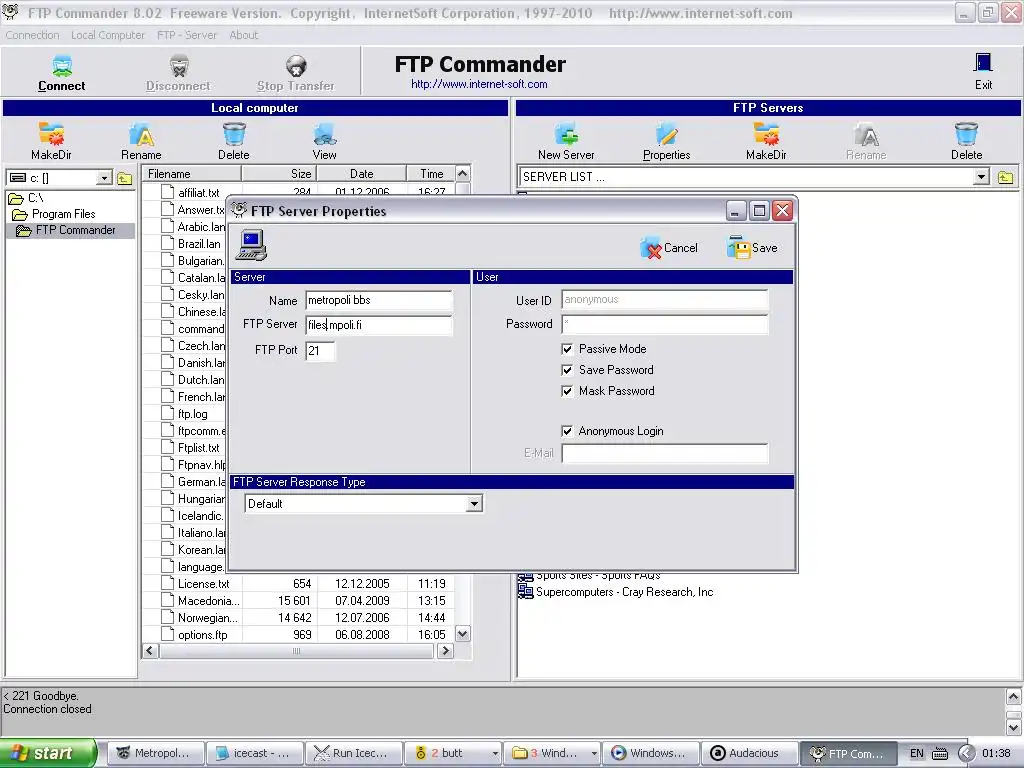The image size is (1024, 768).
Task: Click the up-folder icon next to local drive selector
Action: (125, 178)
